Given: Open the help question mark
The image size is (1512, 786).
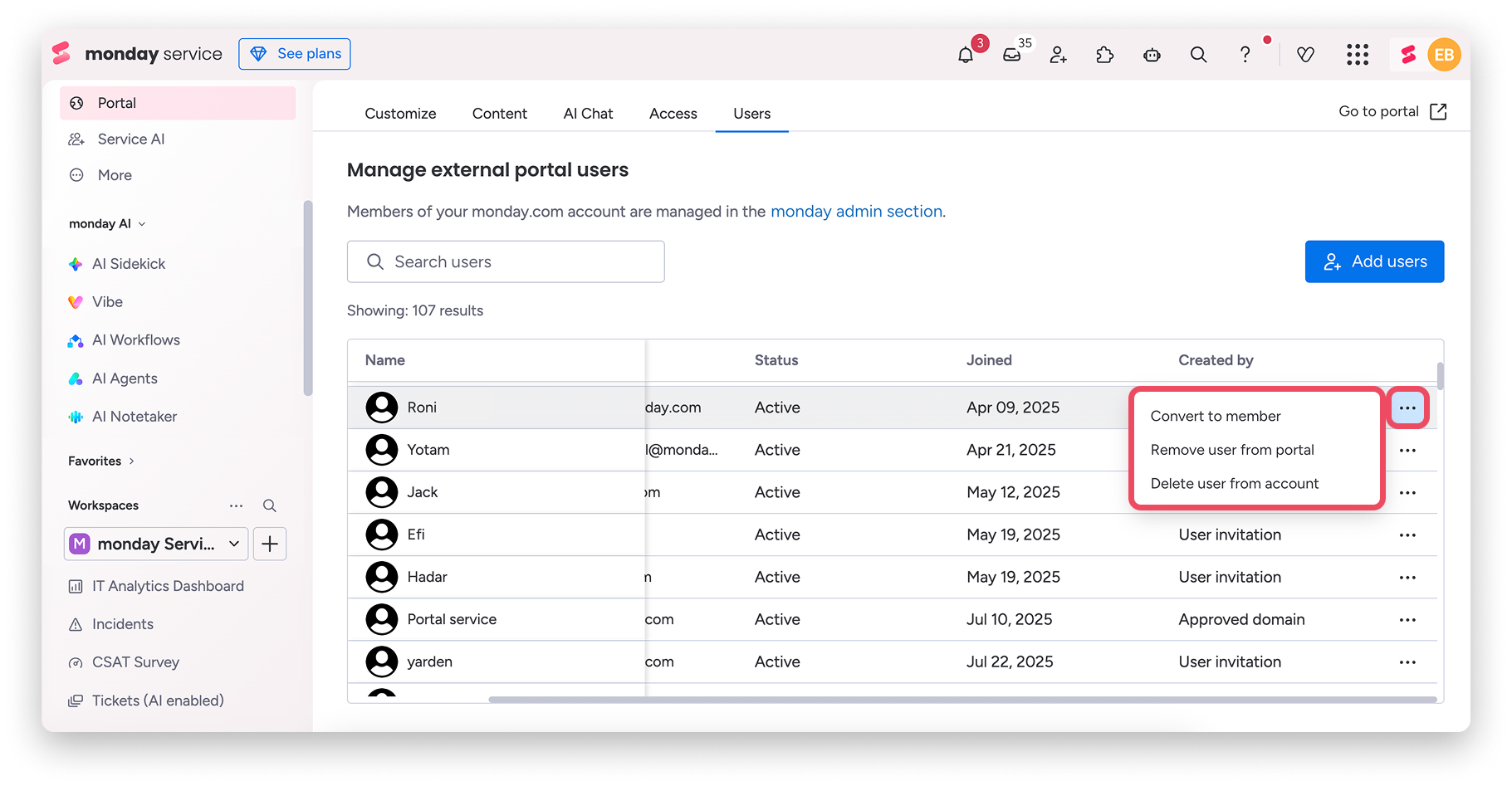Looking at the screenshot, I should pos(1245,55).
